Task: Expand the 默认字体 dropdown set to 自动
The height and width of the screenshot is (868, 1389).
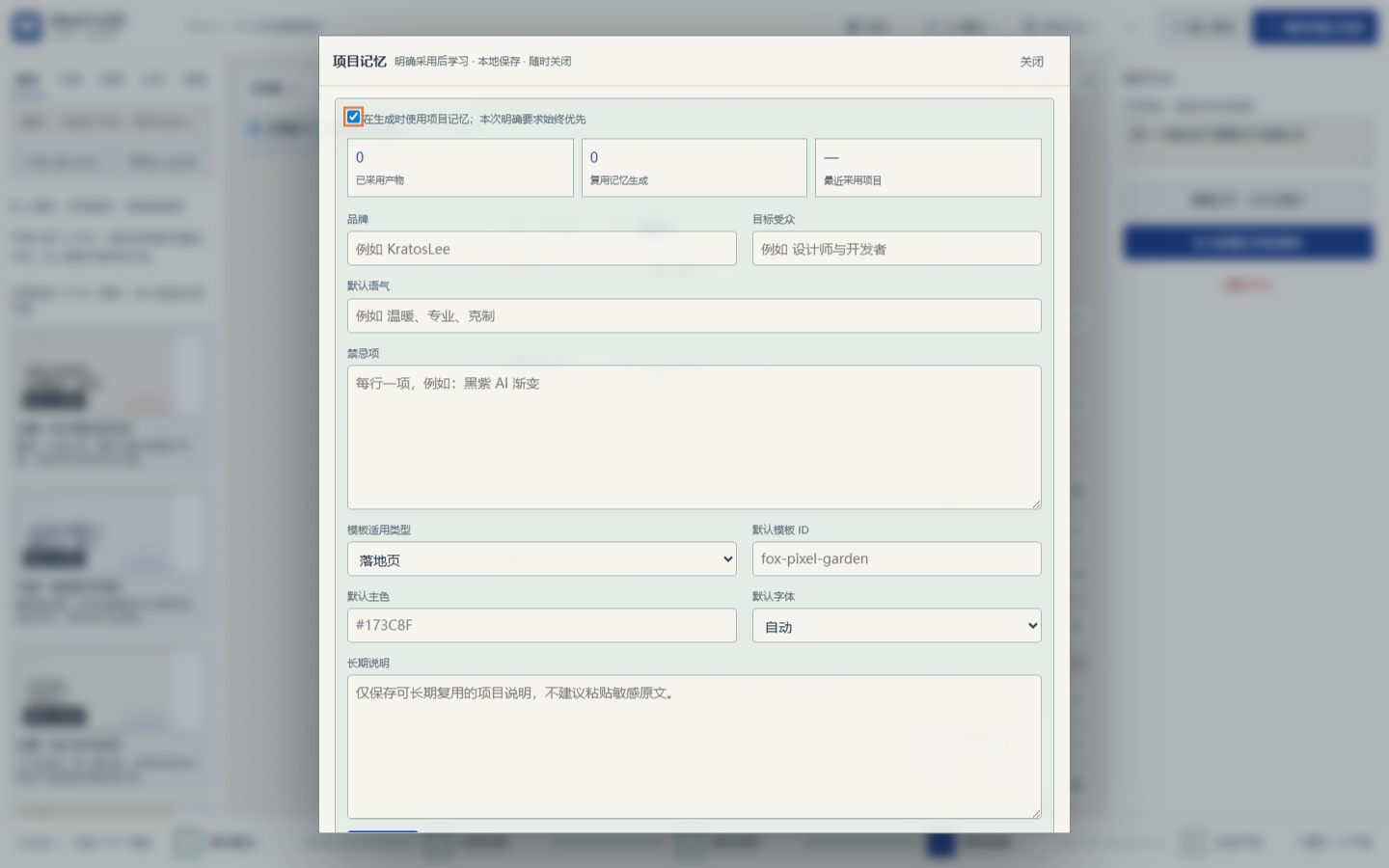Action: (897, 626)
